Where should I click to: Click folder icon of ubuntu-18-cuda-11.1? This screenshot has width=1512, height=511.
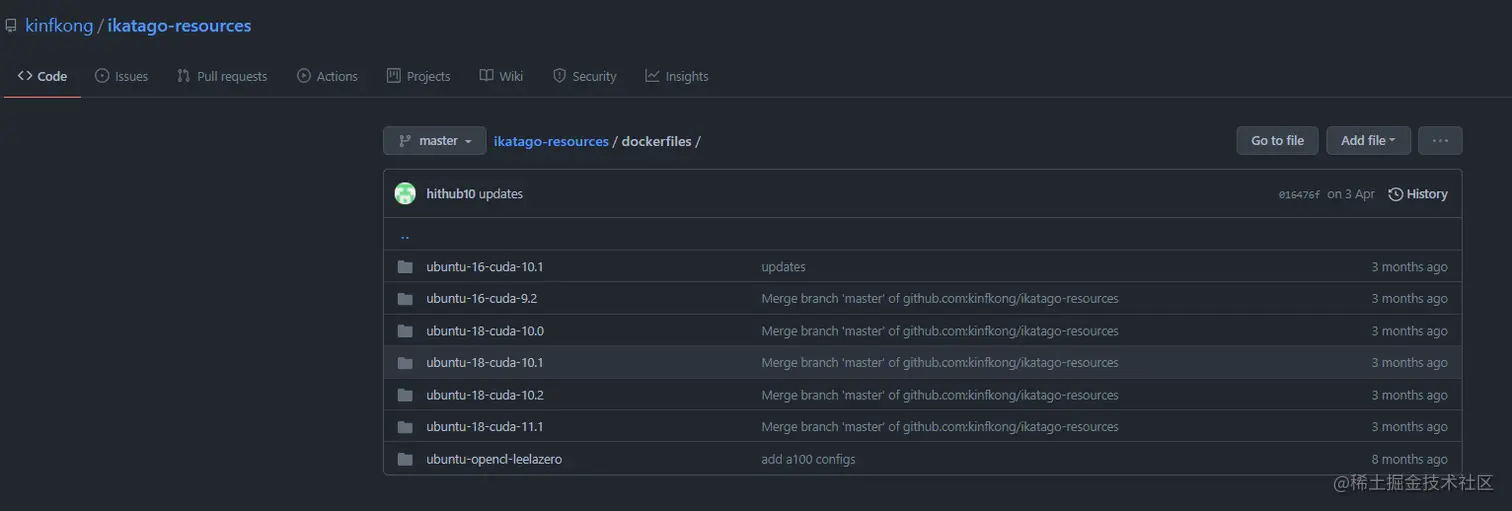pos(405,427)
